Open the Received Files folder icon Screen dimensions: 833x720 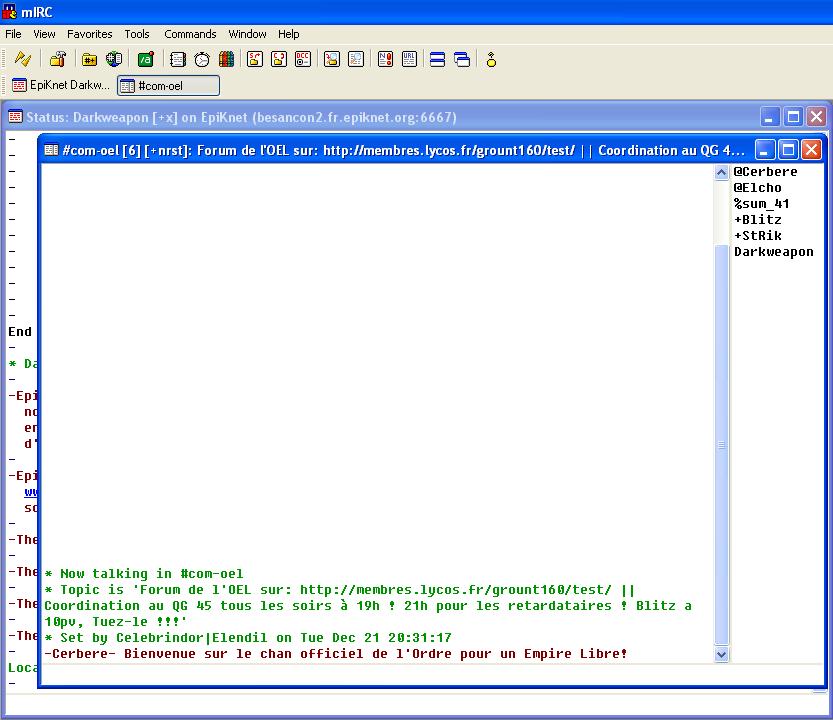coord(332,59)
